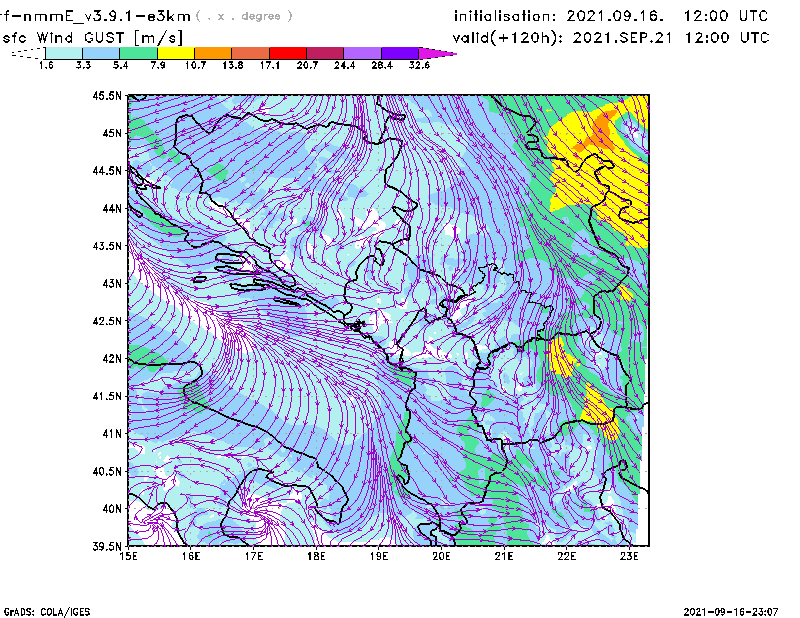The image size is (800, 618).
Task: Click the legend value 5.4
Action: click(120, 65)
